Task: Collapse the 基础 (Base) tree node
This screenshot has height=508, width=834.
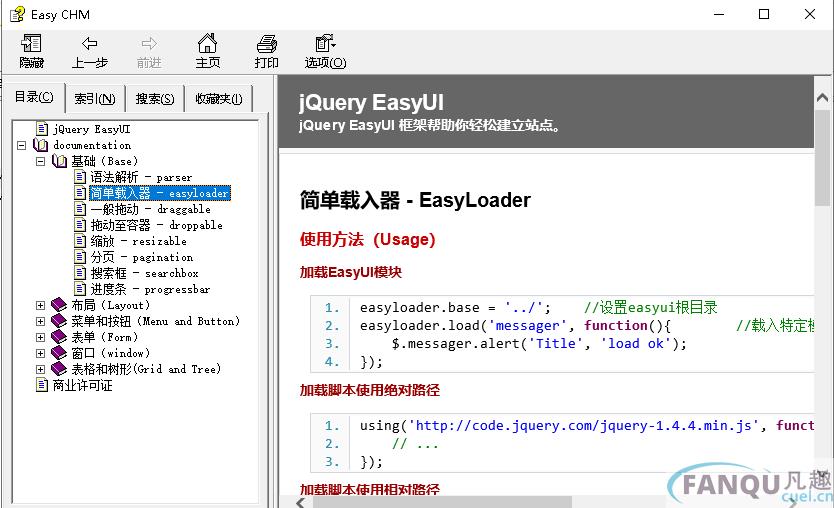Action: [40, 161]
